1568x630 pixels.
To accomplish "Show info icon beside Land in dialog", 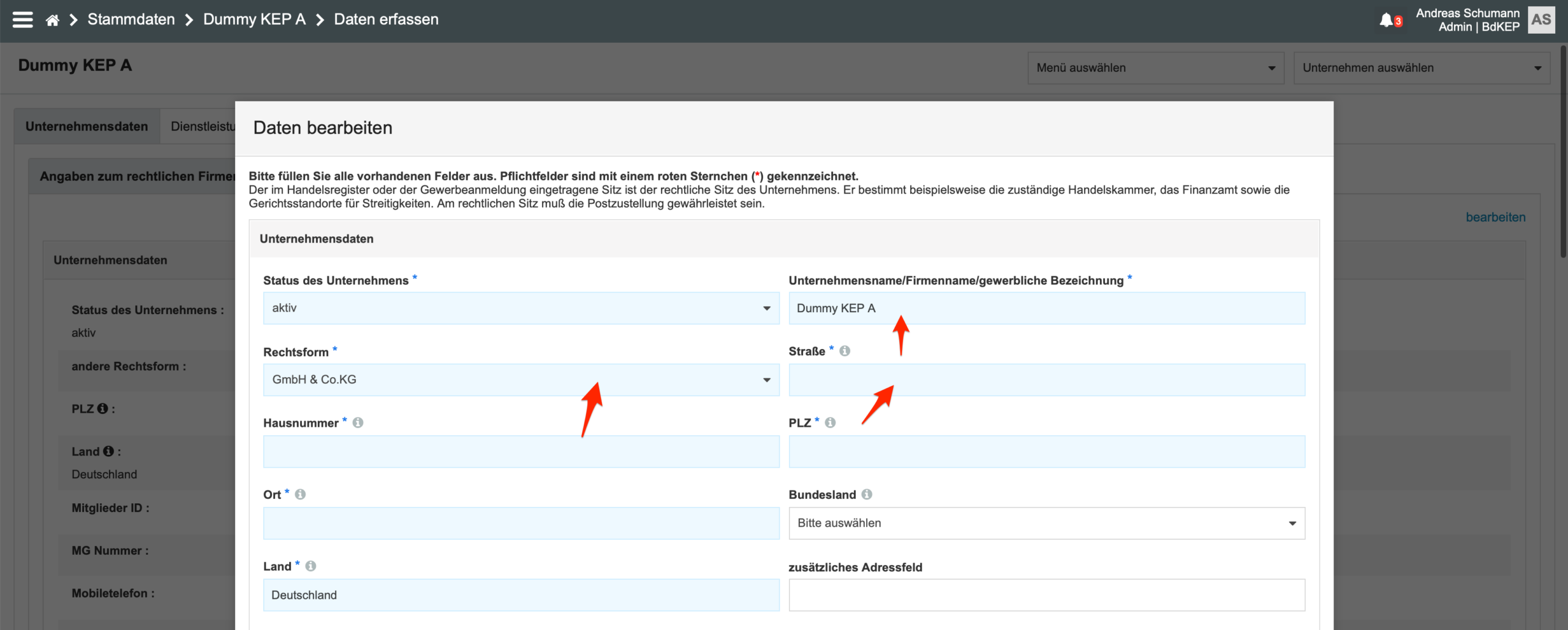I will (311, 566).
